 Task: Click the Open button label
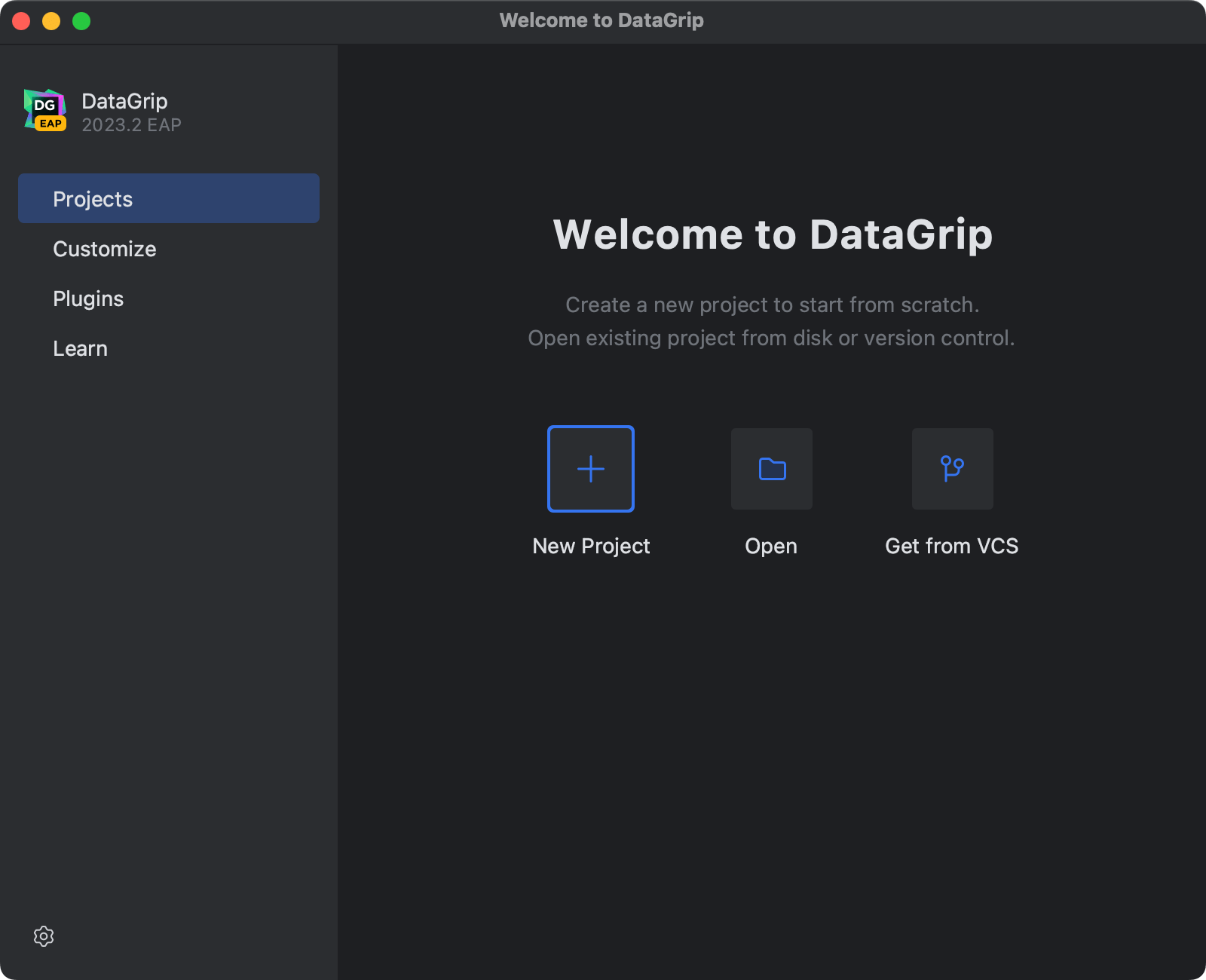coord(771,546)
